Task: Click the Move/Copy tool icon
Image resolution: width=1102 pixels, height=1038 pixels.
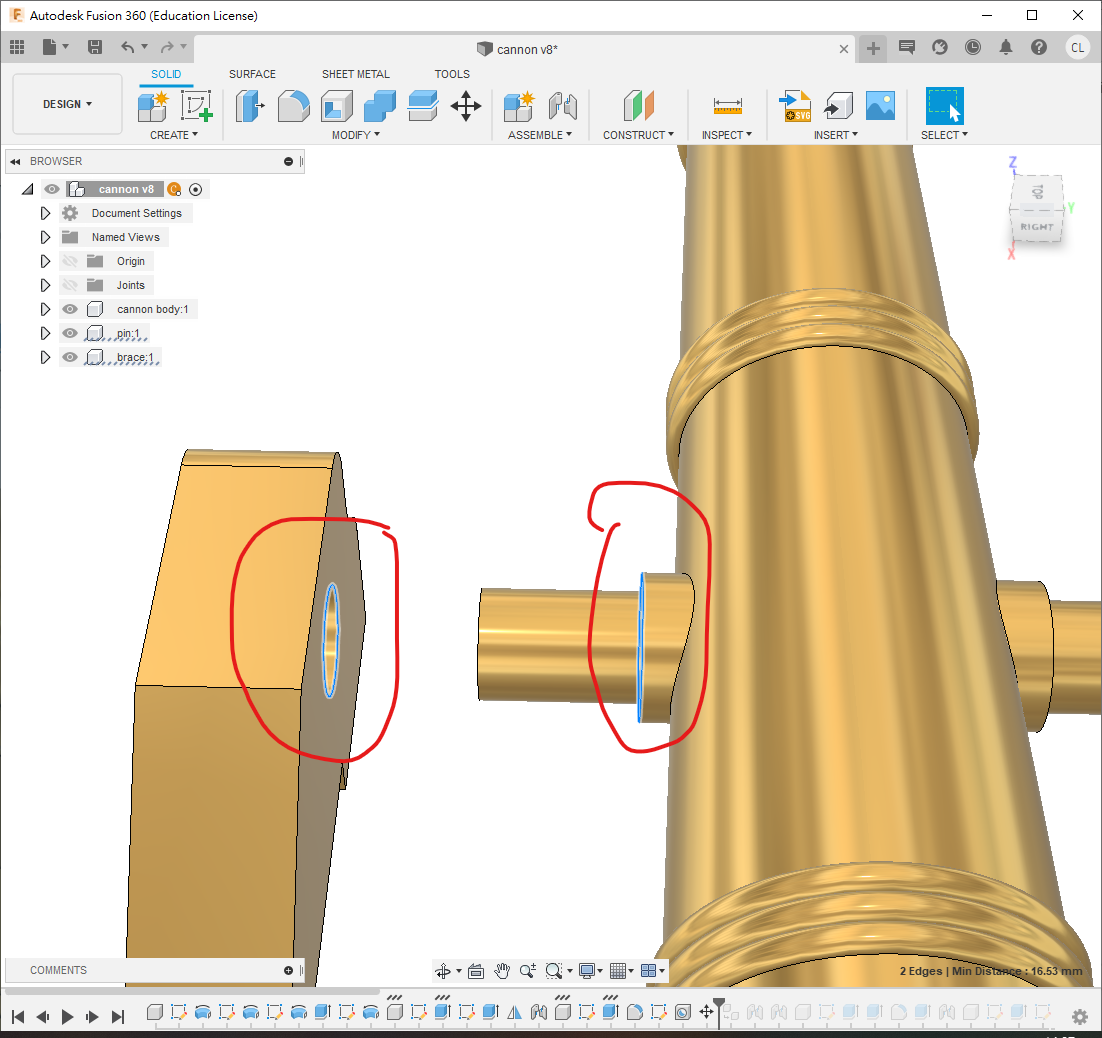Action: (466, 105)
